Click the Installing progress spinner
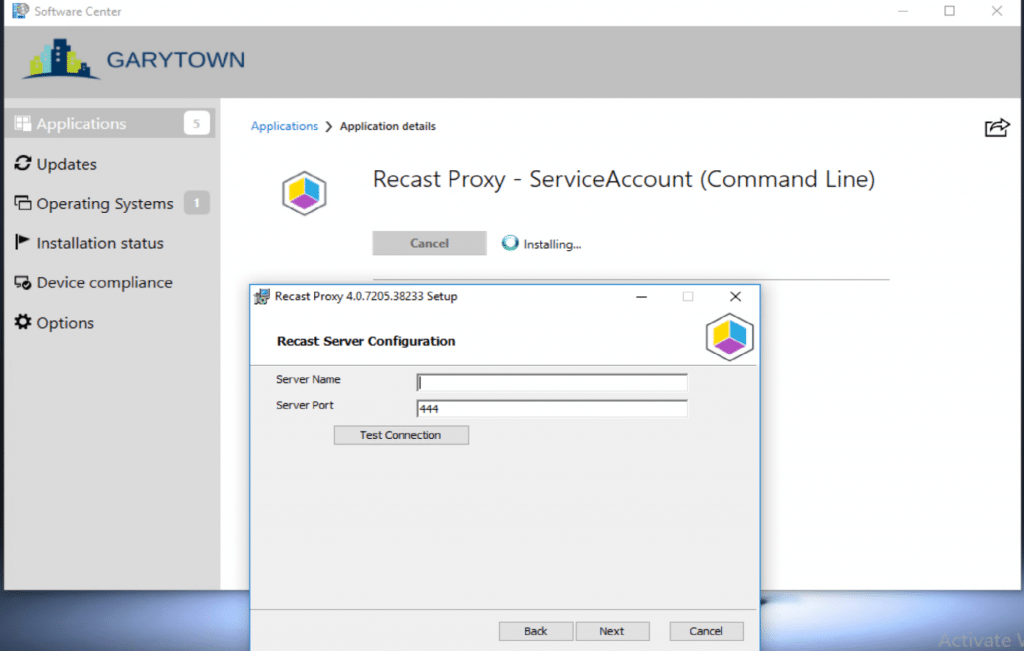The height and width of the screenshot is (651, 1024). tap(510, 243)
